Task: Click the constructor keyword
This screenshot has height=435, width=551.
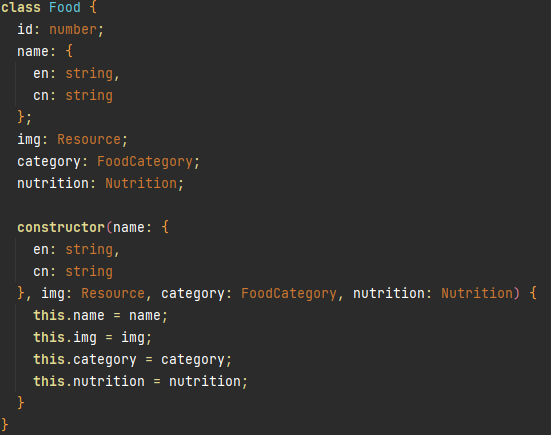Action: click(x=61, y=227)
